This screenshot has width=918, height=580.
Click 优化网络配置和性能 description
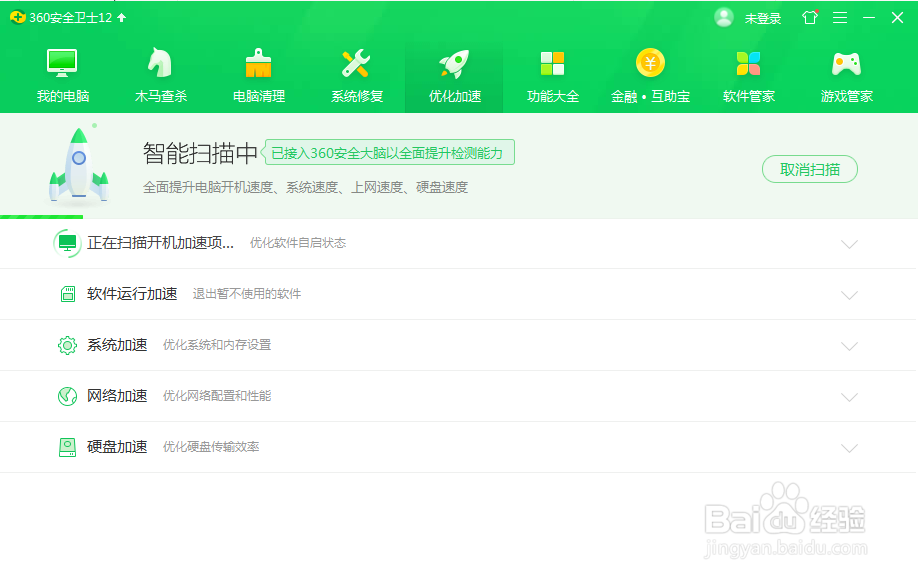pyautogui.click(x=217, y=396)
